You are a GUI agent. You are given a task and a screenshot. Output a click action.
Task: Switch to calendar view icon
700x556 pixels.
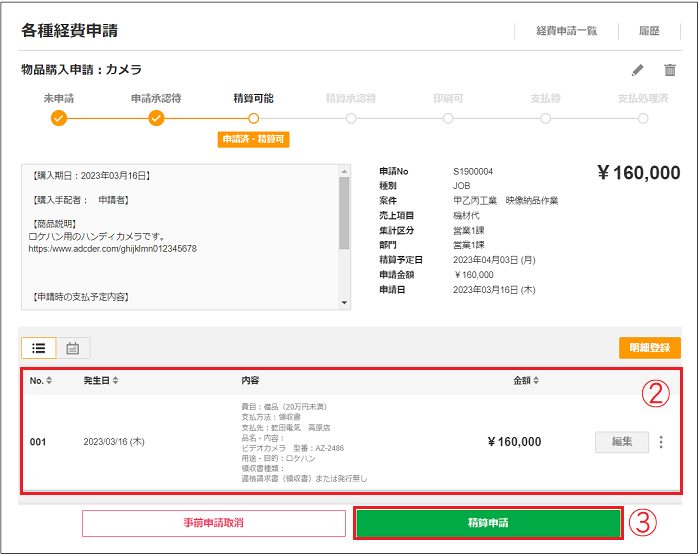(73, 348)
